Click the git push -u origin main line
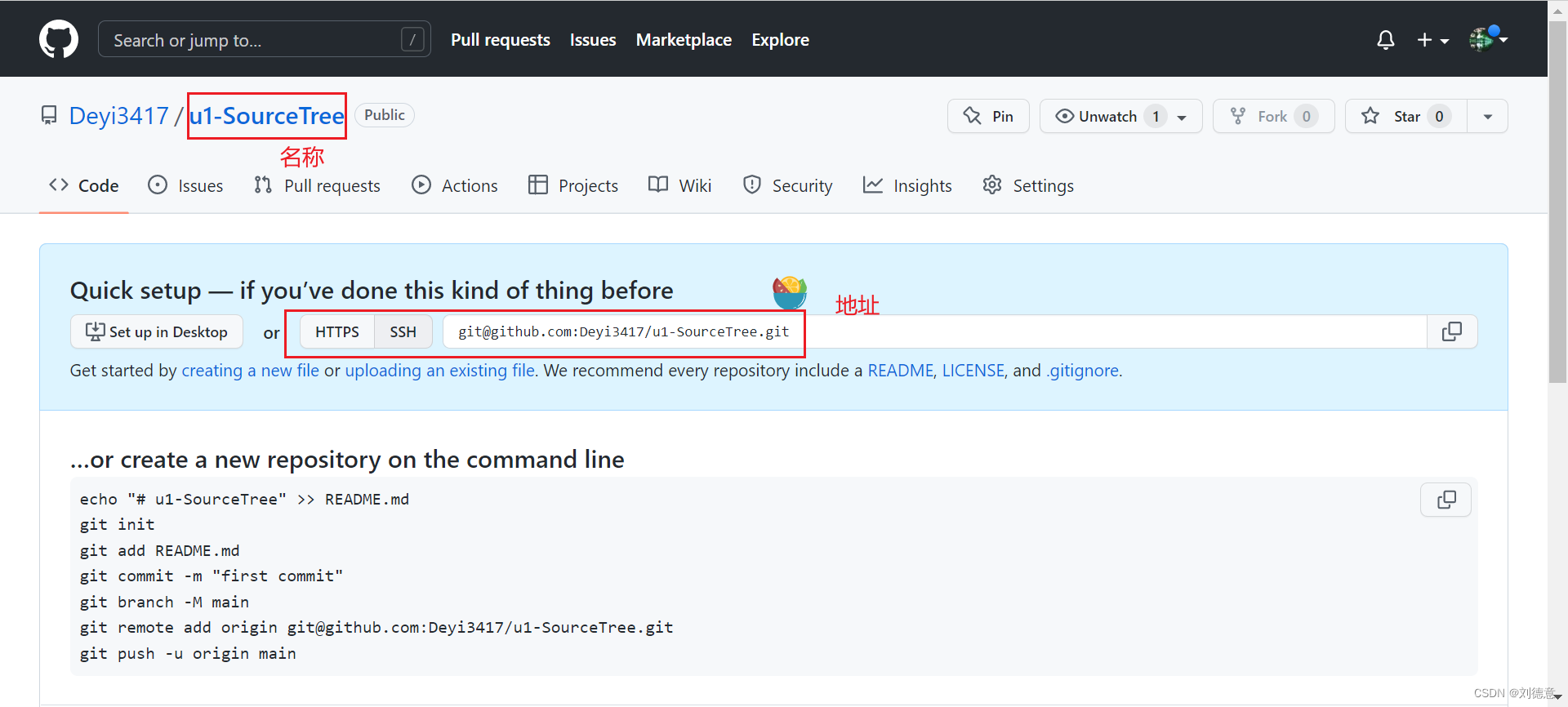 [x=188, y=653]
